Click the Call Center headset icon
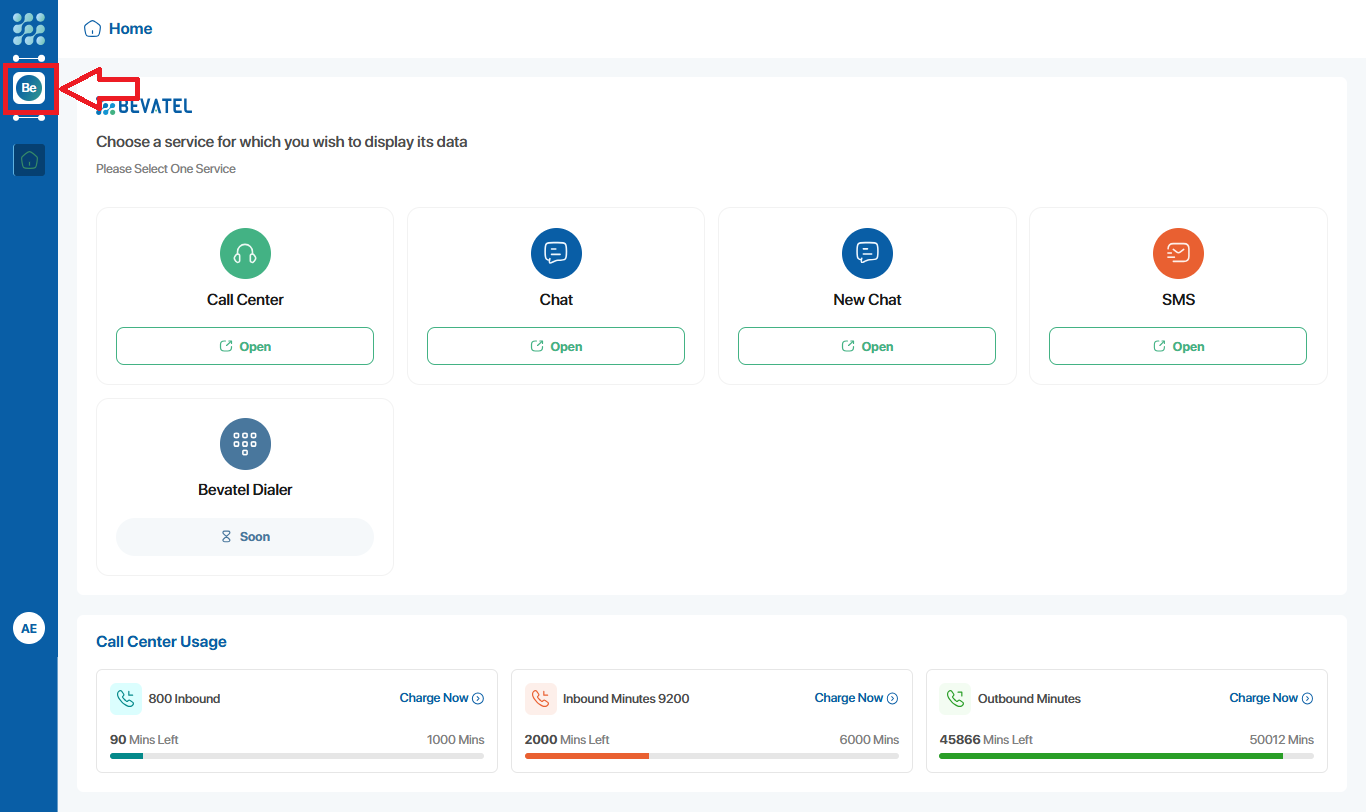Viewport: 1366px width, 812px height. click(245, 253)
